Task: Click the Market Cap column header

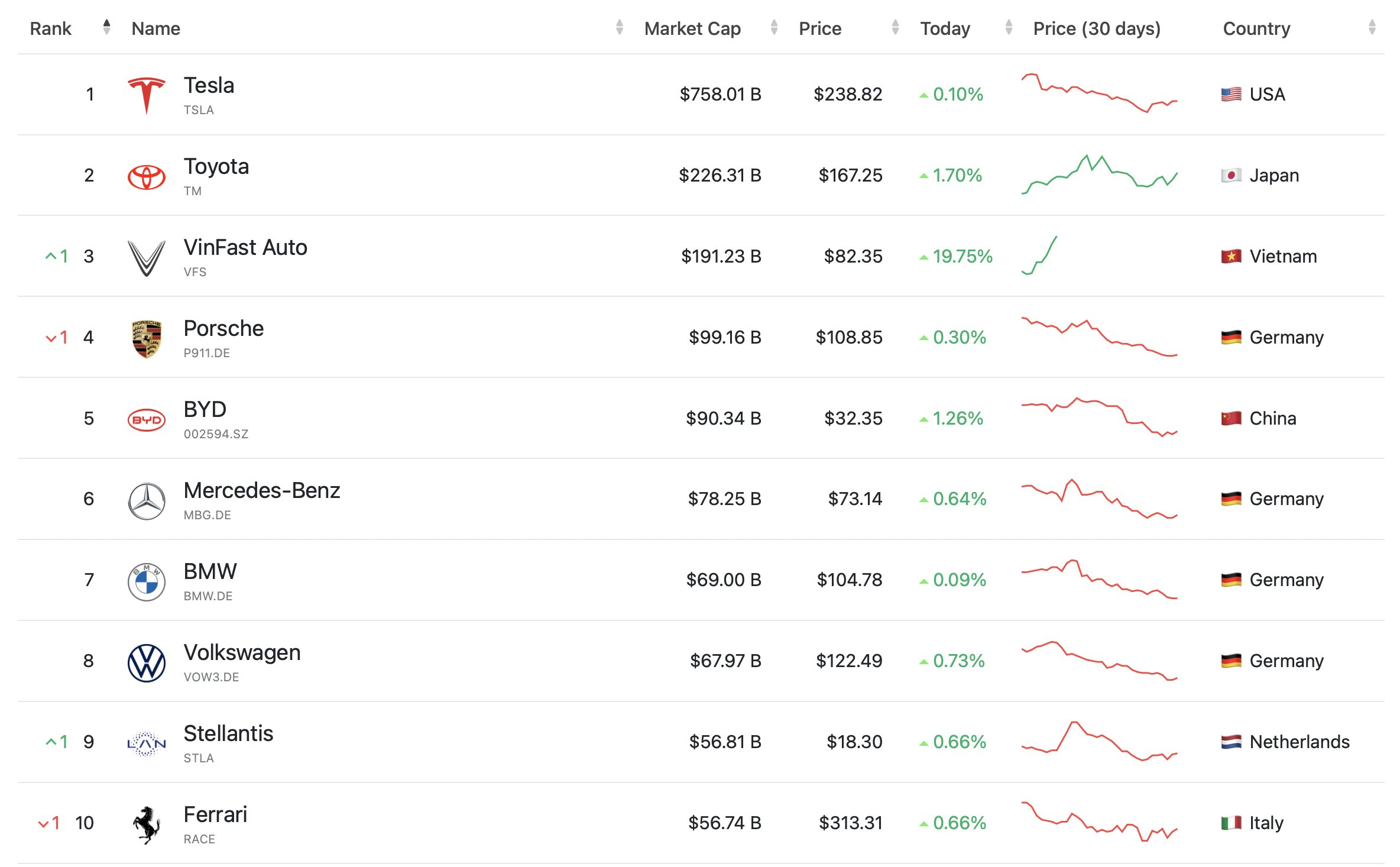Action: point(692,28)
